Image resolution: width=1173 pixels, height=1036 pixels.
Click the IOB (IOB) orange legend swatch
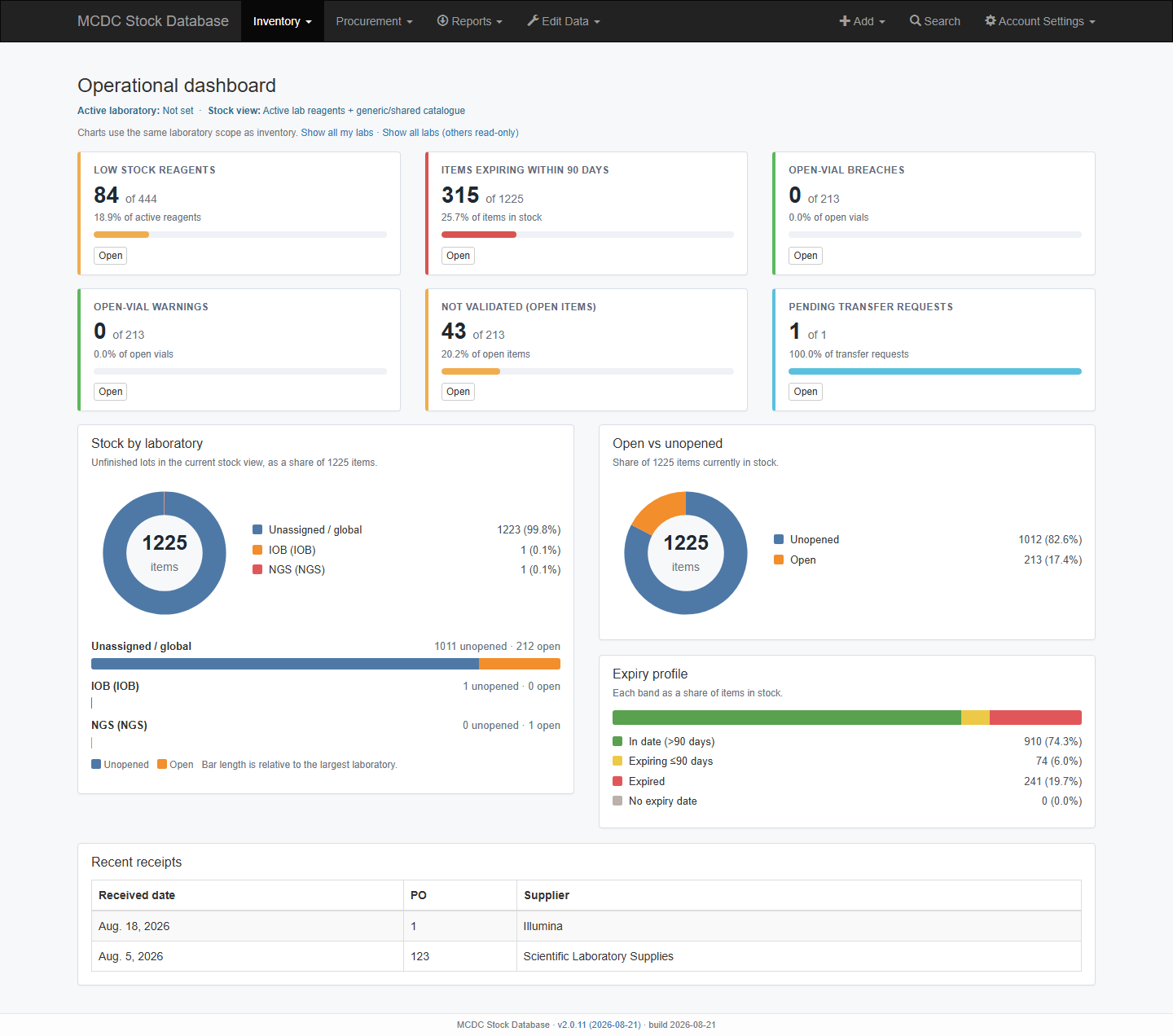click(x=257, y=550)
